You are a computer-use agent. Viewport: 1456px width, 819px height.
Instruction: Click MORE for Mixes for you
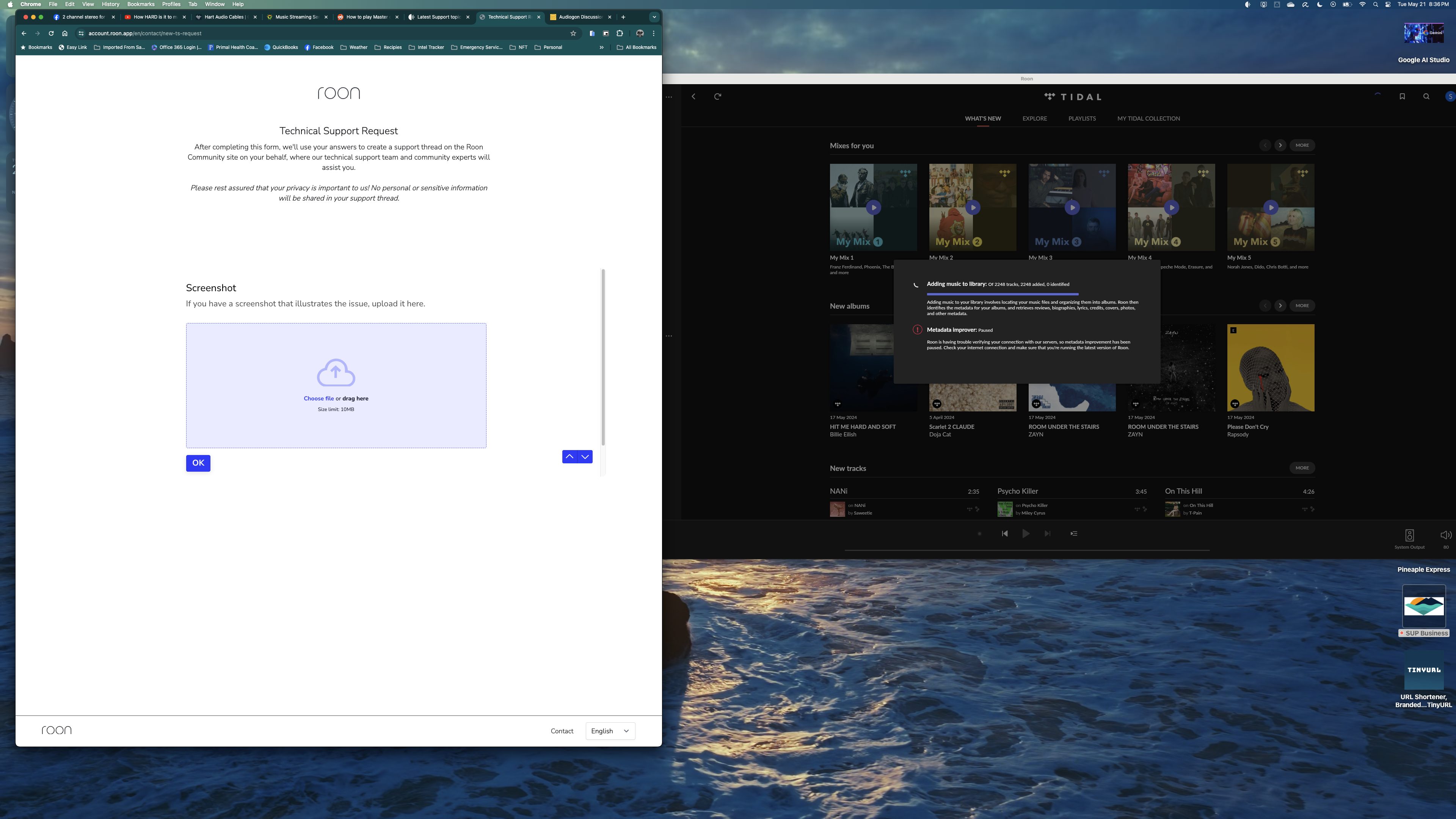[x=1302, y=145]
